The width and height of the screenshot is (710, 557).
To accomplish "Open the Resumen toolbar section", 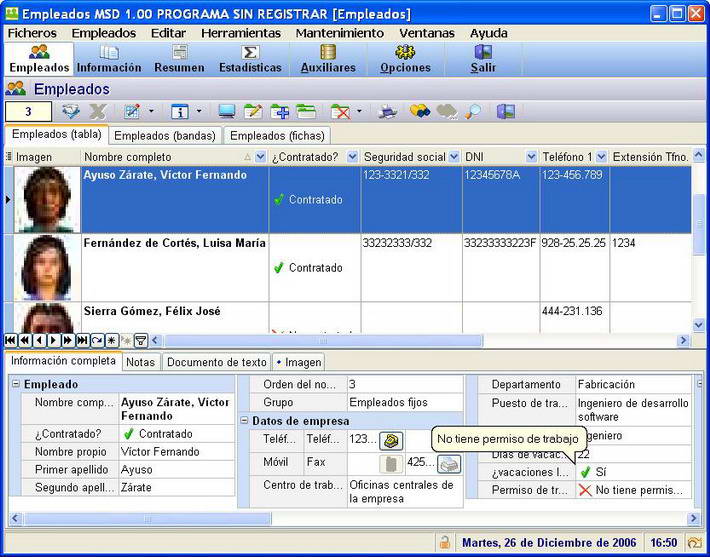I will (179, 59).
